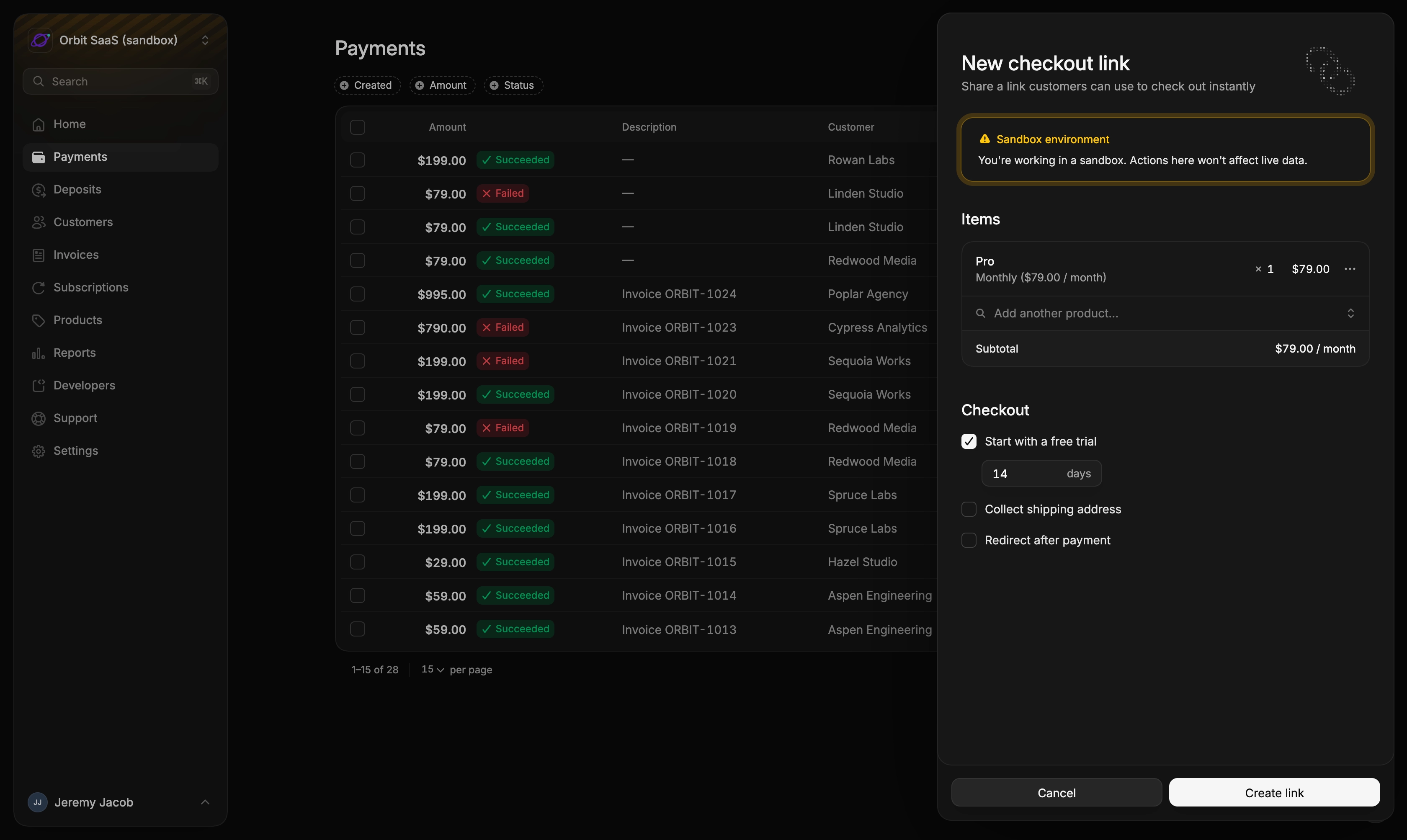Screen dimensions: 1407x840
Task: Click the Support lifebuoy icon in the sidebar
Action: [x=39, y=418]
